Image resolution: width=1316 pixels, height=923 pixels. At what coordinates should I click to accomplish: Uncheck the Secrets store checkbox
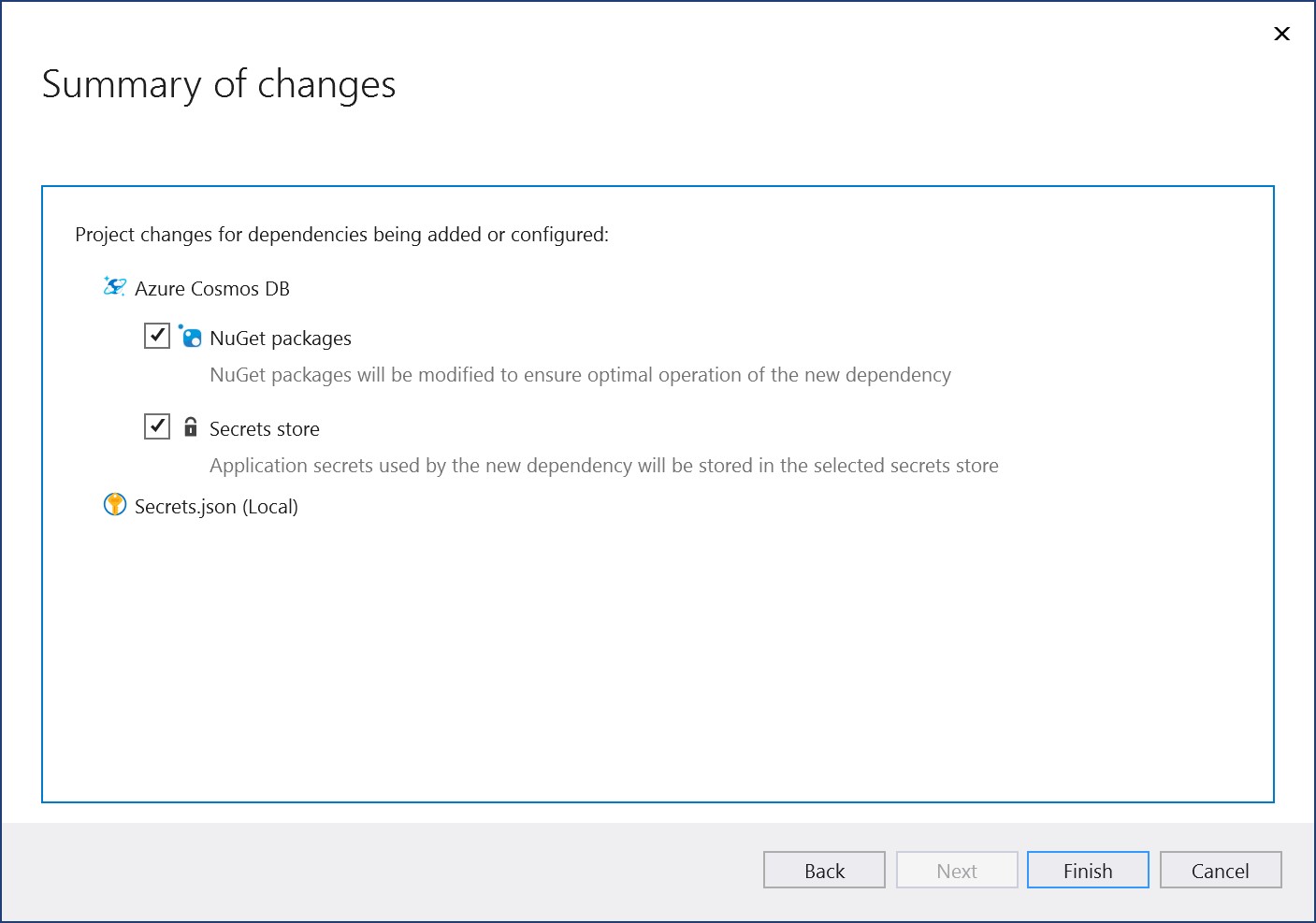(x=156, y=425)
